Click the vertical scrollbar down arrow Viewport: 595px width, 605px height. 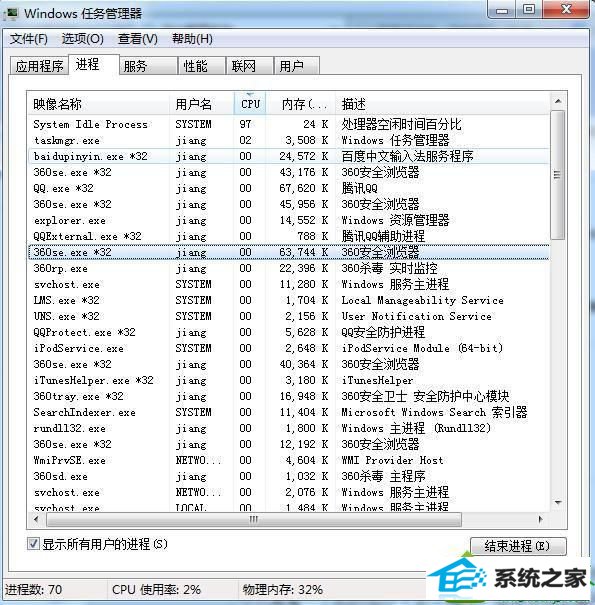558,502
